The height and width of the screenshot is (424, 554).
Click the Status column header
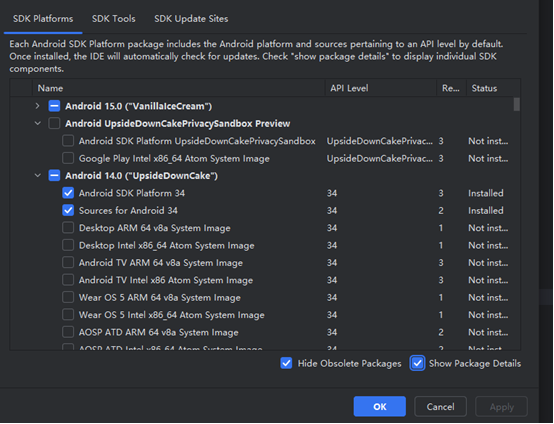click(x=493, y=88)
